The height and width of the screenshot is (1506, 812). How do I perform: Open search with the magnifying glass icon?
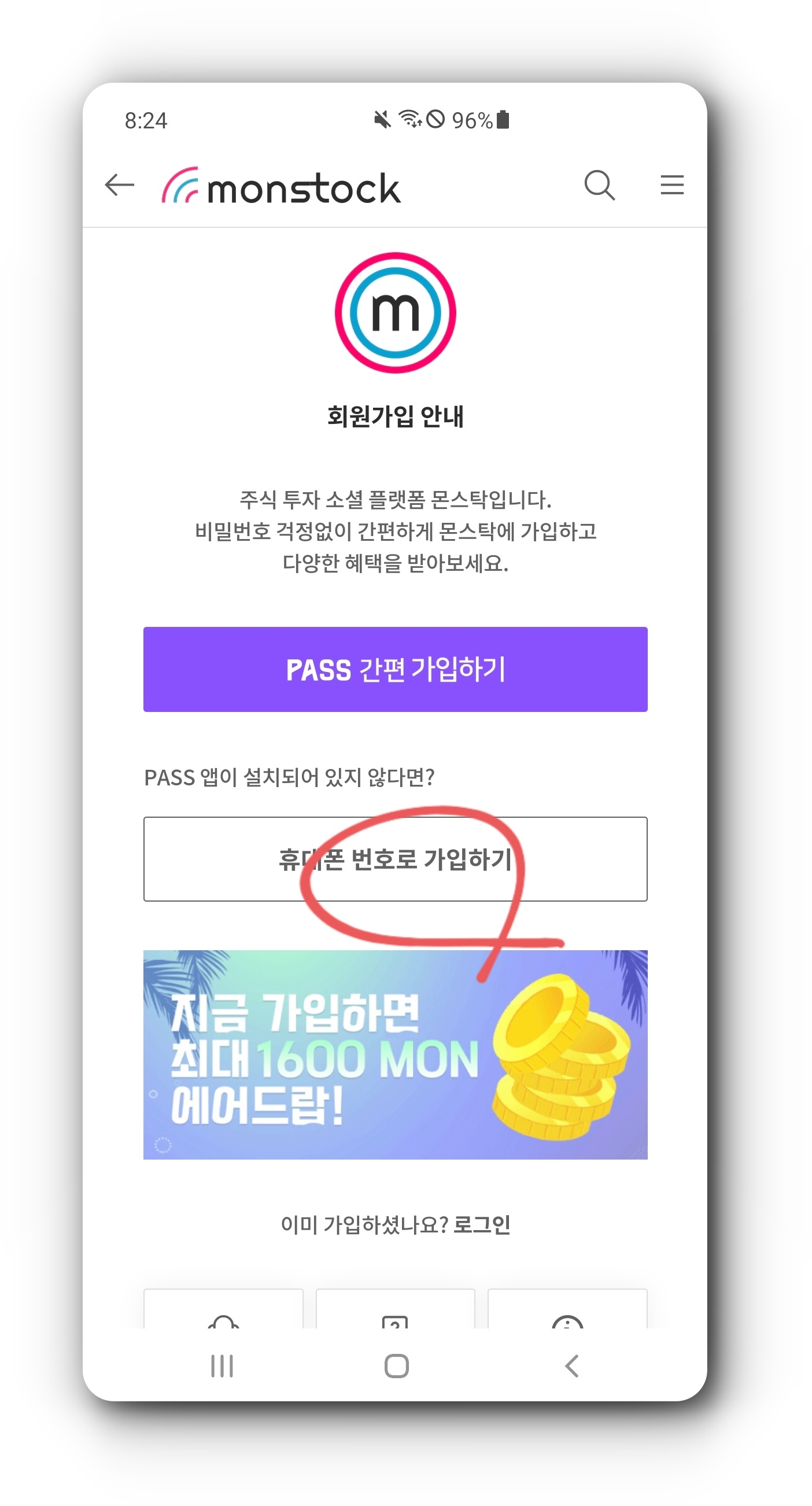599,184
